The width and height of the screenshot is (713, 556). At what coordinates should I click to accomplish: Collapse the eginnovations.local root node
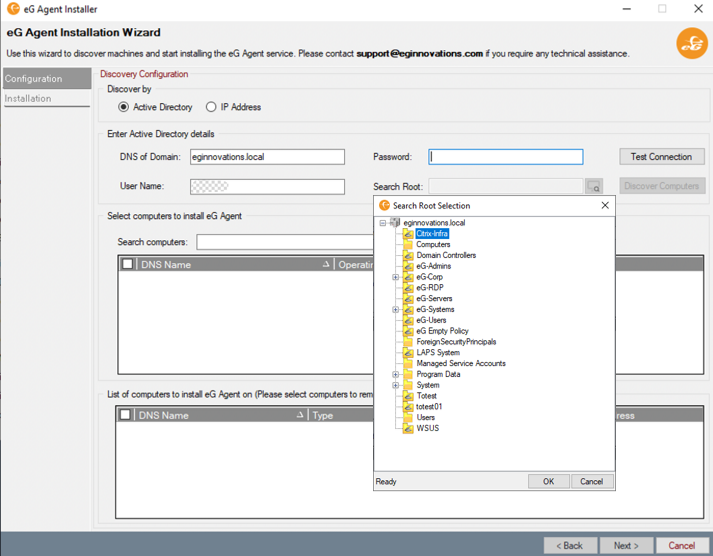pos(383,223)
